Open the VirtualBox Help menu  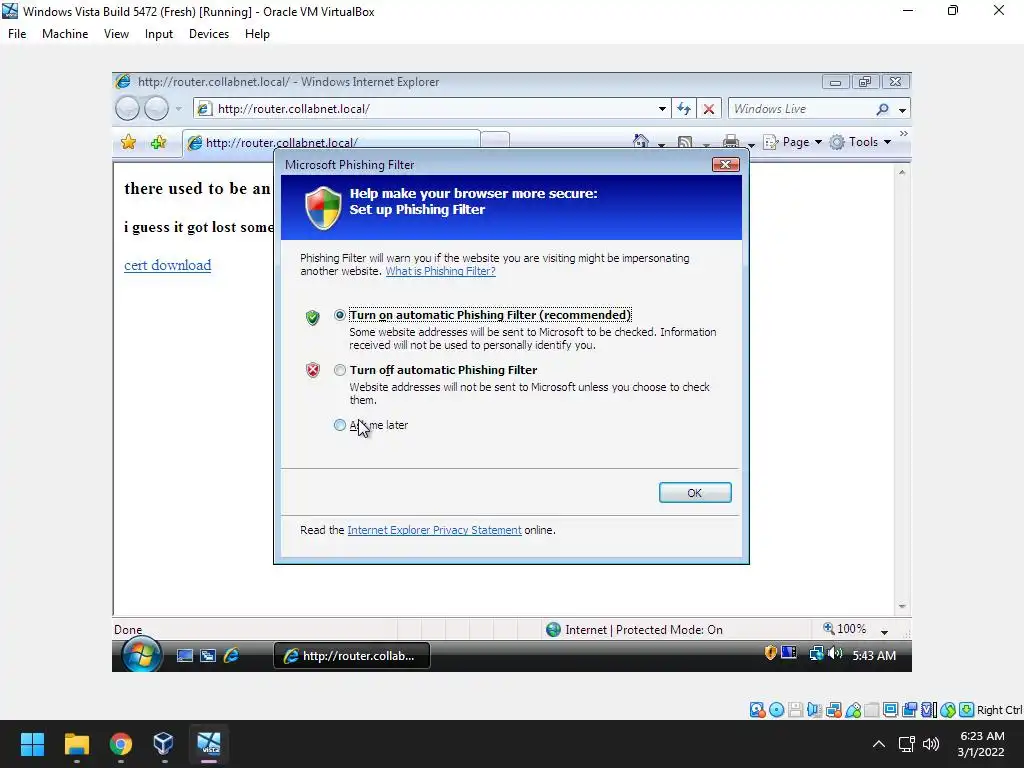click(x=257, y=34)
